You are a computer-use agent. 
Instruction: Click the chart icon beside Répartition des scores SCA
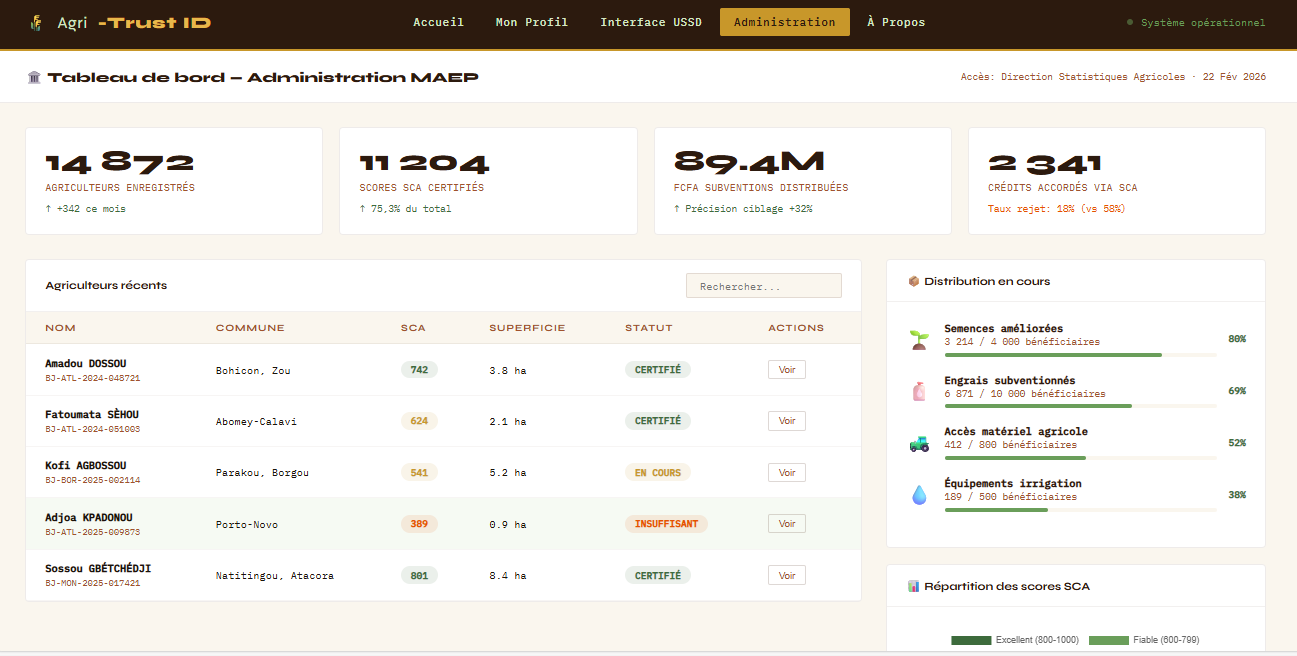913,586
